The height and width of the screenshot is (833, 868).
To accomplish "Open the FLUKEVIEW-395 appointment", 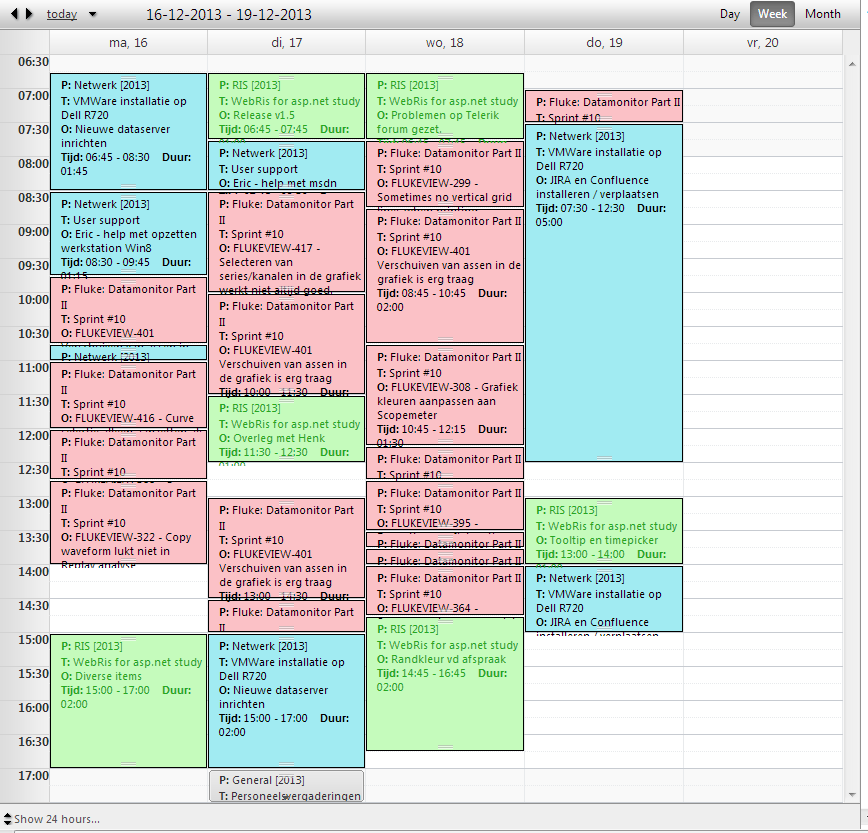I will (445, 506).
